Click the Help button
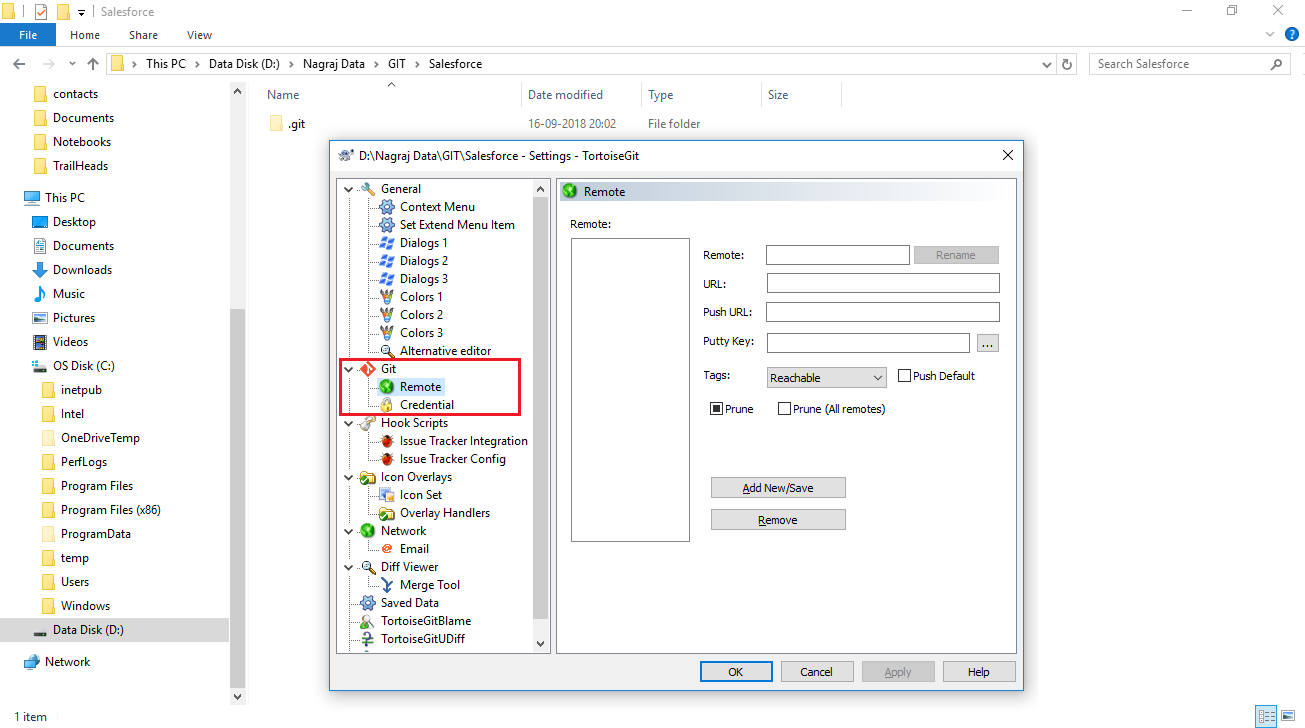The image size is (1305, 728). tap(979, 672)
